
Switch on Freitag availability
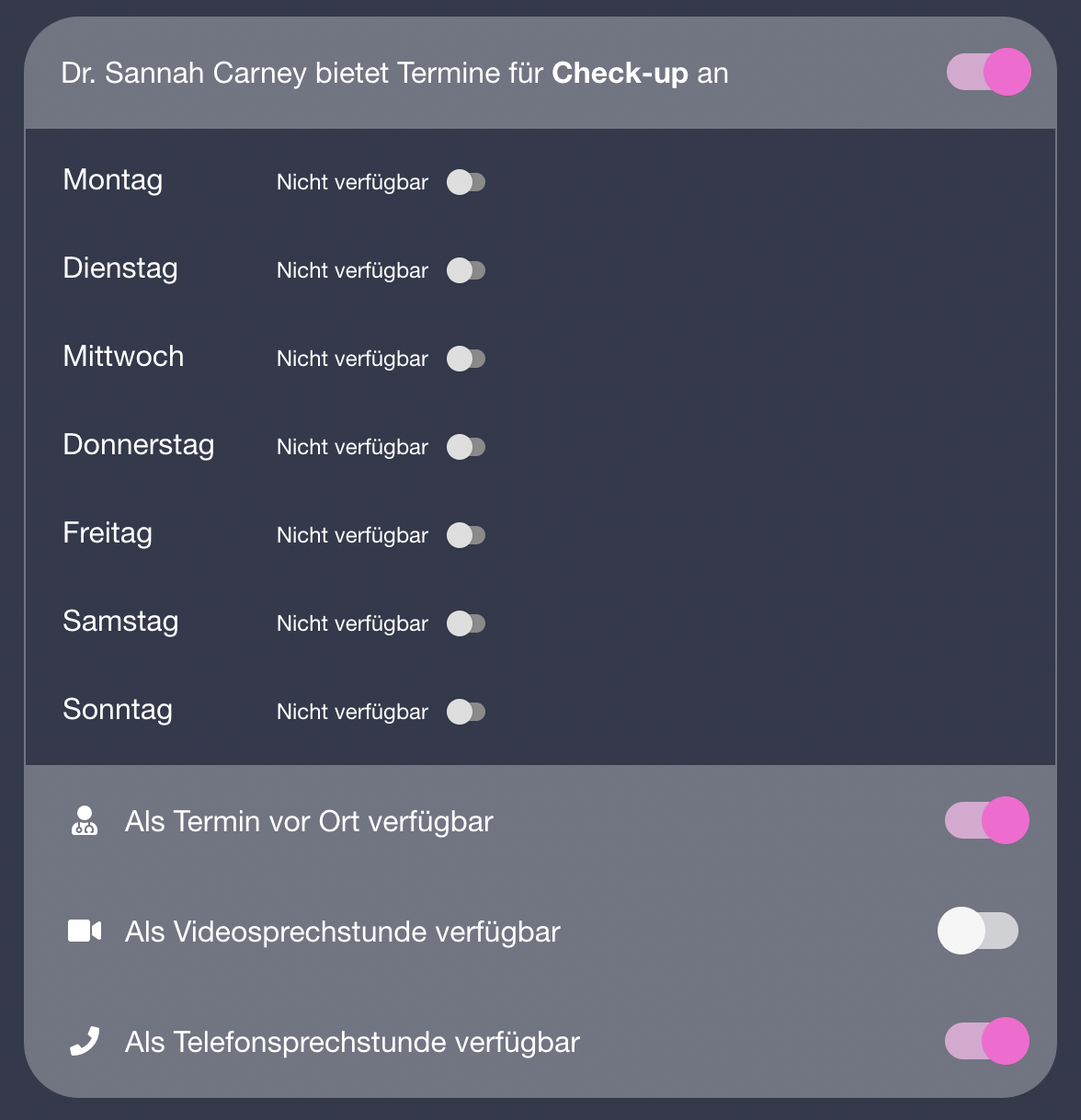(x=466, y=535)
